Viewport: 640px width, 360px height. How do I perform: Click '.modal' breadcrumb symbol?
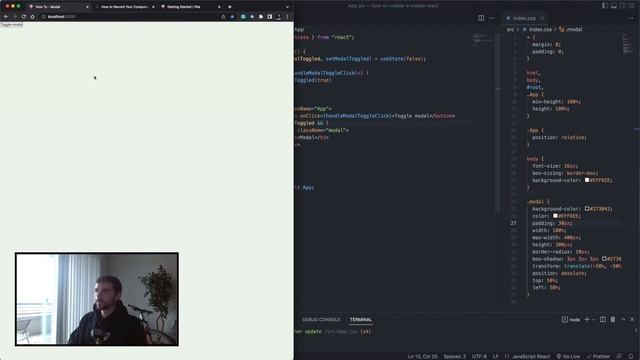pyautogui.click(x=574, y=29)
